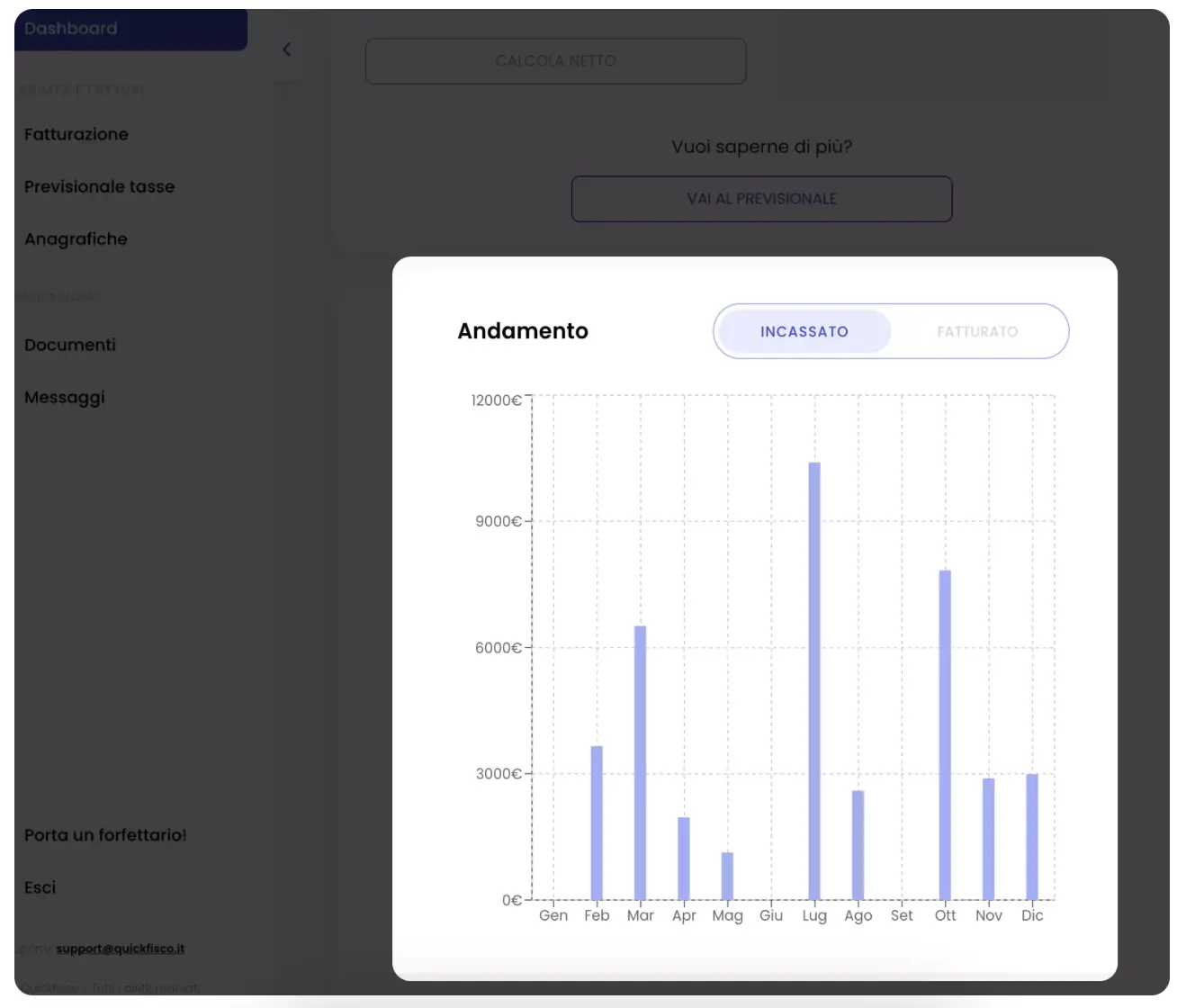The width and height of the screenshot is (1186, 1008).
Task: Select Fatturazione in the sidebar
Action: coord(76,134)
